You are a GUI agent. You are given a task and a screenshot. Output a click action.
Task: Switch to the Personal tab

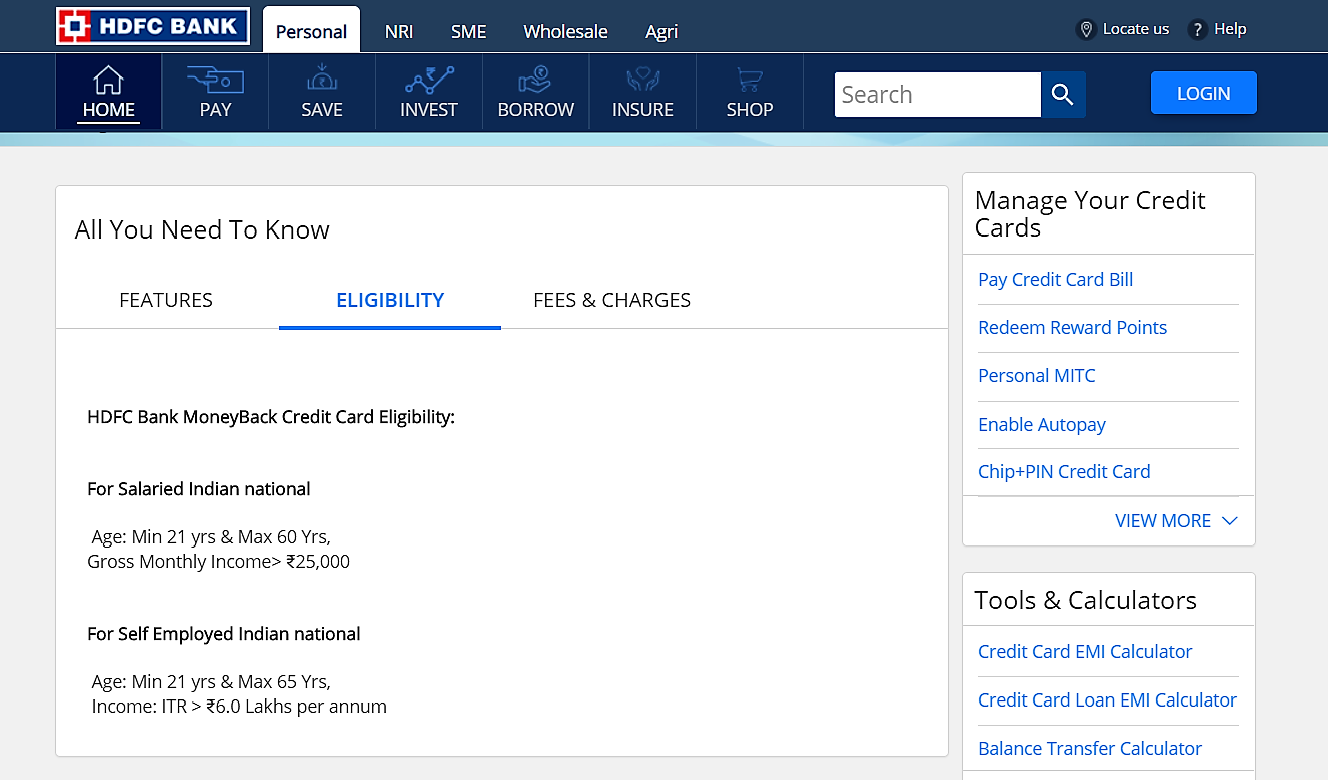tap(311, 31)
